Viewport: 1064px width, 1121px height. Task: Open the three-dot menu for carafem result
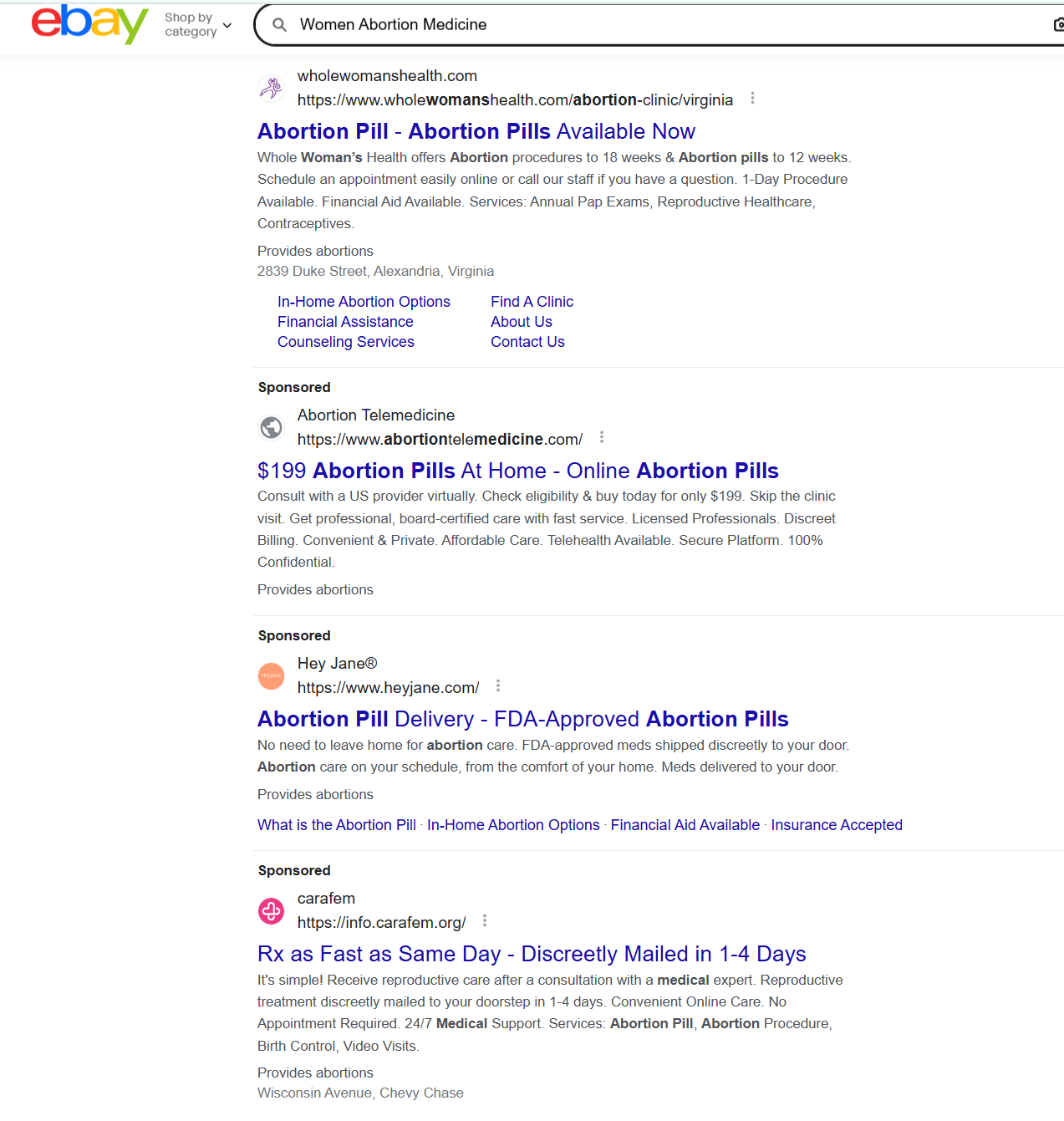485,920
